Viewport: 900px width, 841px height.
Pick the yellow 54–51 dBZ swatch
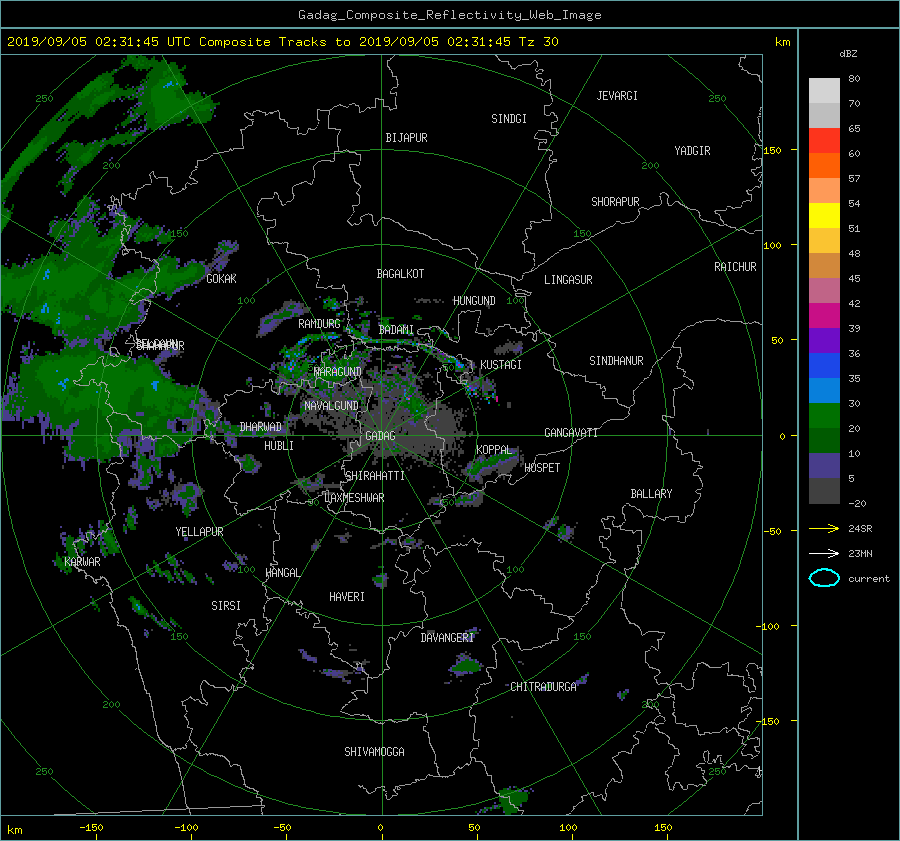pyautogui.click(x=824, y=215)
